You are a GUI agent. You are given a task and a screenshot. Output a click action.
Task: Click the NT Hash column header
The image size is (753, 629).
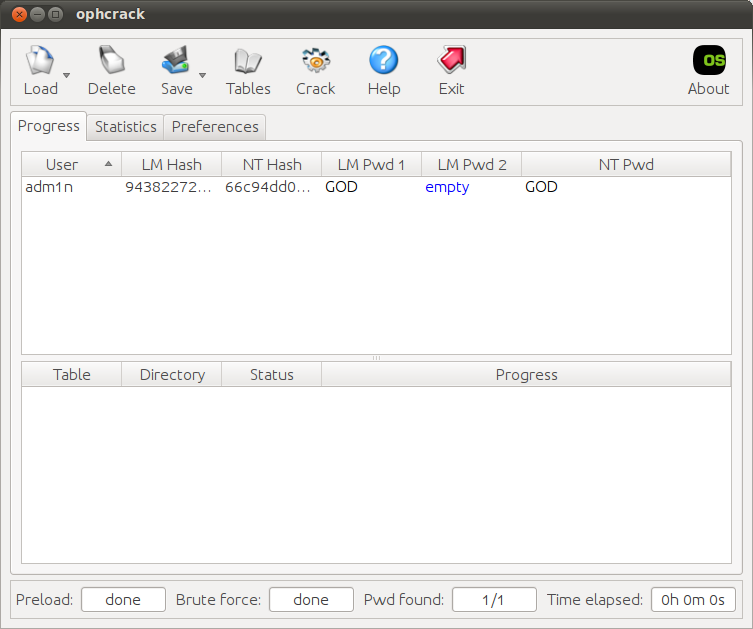[x=272, y=165]
